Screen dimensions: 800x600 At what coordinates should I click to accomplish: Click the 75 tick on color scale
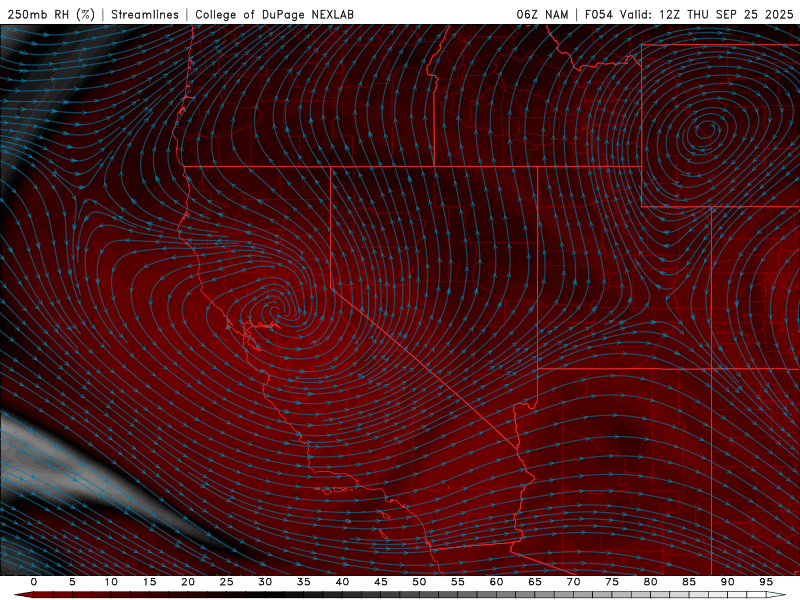coord(612,582)
